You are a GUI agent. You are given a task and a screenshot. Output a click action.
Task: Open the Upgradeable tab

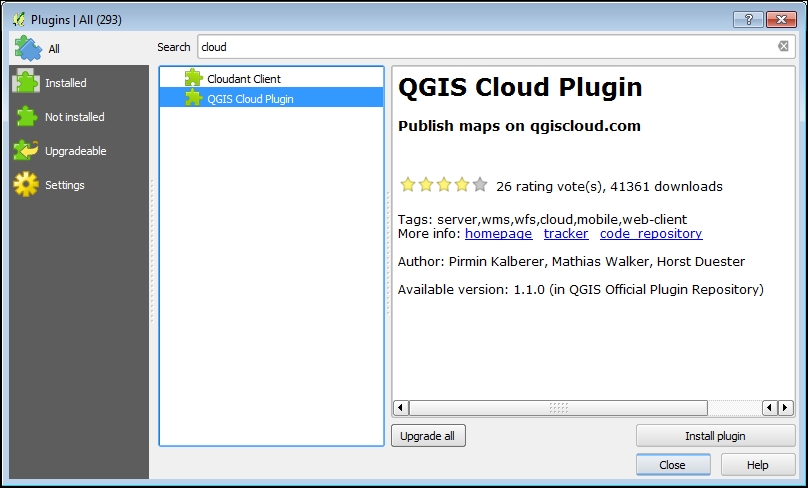click(x=79, y=151)
